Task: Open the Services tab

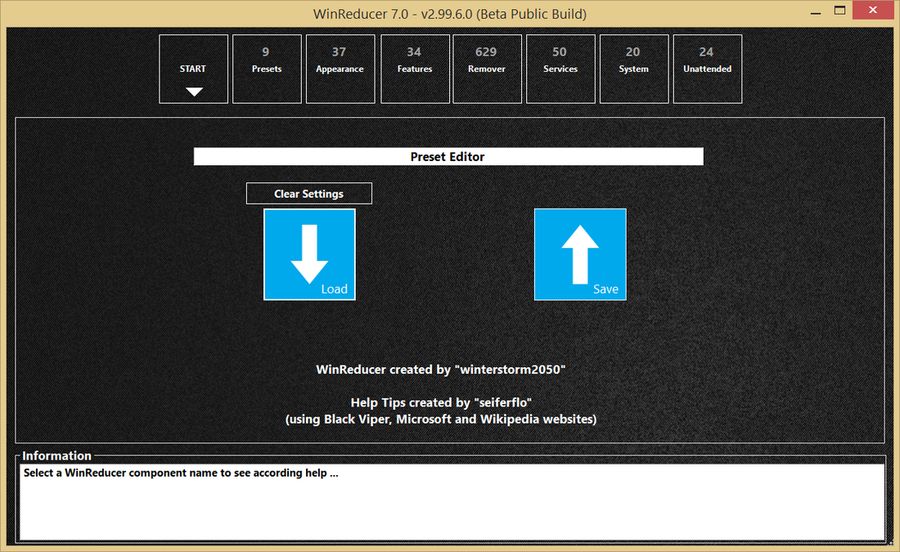Action: (x=561, y=69)
